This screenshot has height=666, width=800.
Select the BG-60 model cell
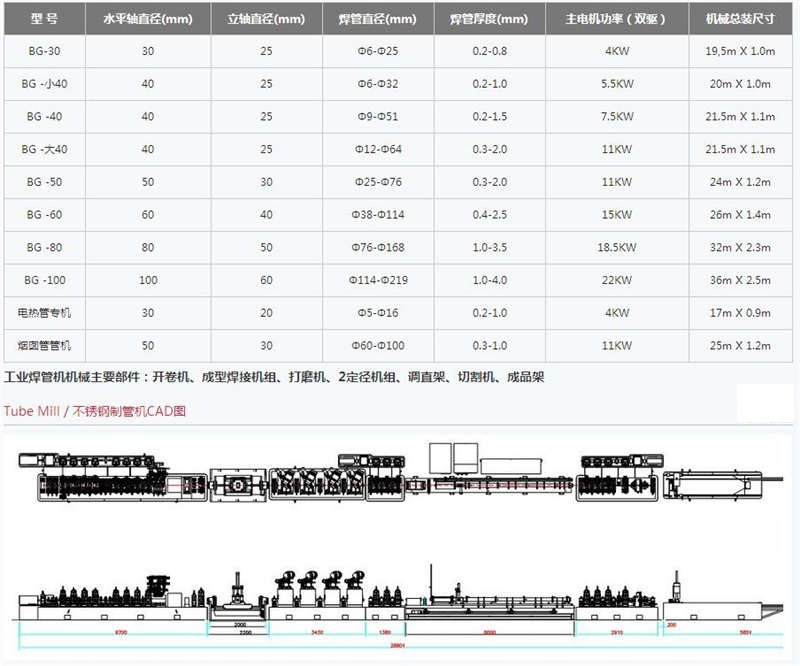point(44,215)
